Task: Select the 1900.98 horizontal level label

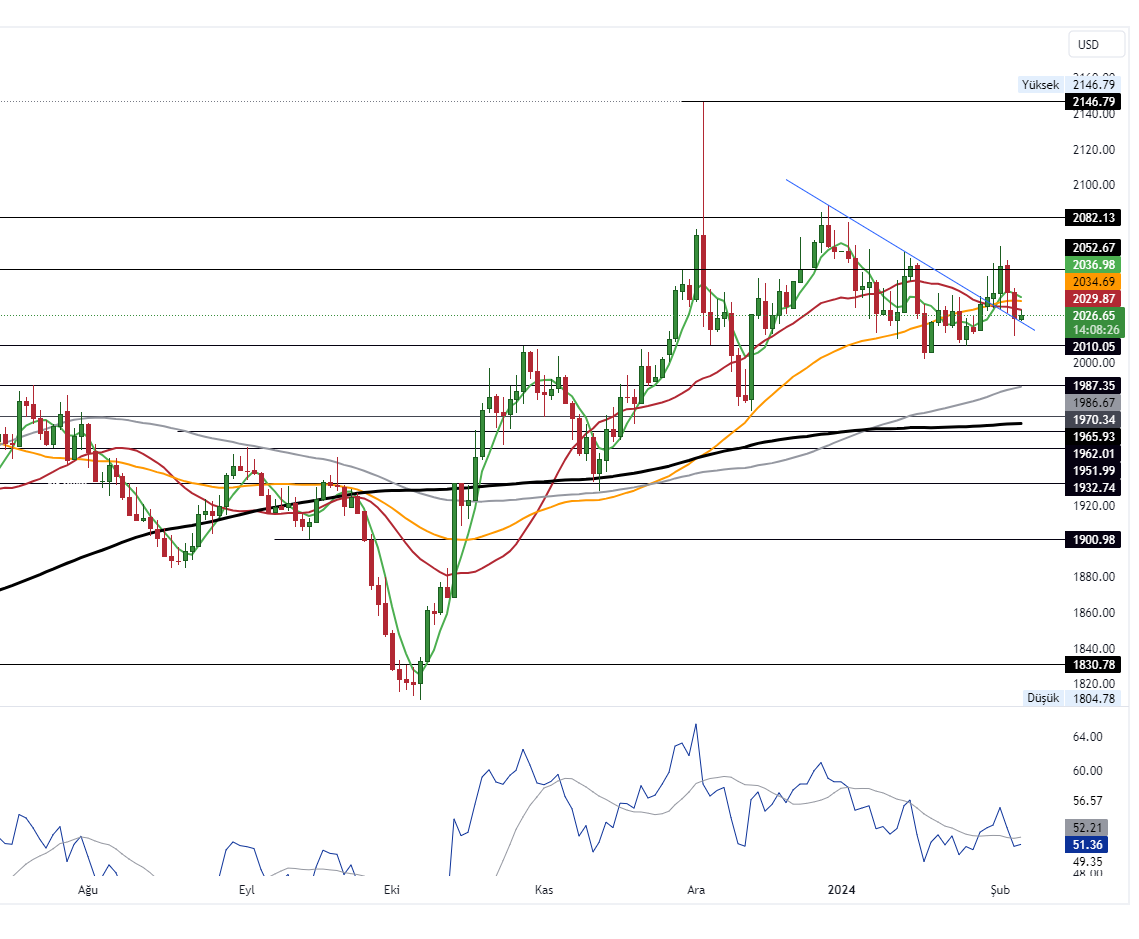Action: click(x=1093, y=540)
